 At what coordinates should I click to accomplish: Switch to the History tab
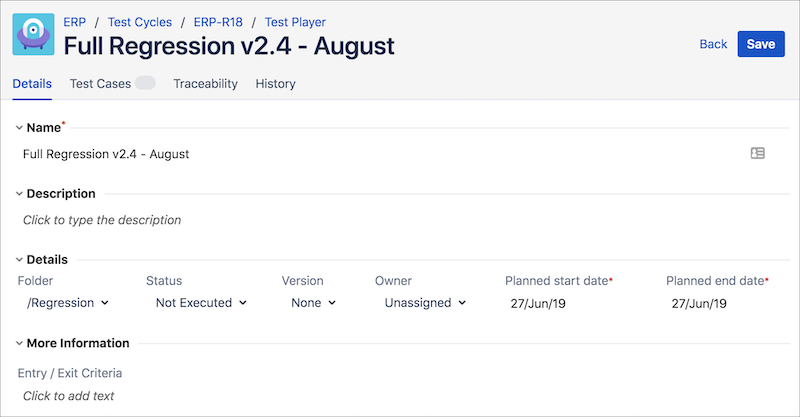[x=275, y=84]
